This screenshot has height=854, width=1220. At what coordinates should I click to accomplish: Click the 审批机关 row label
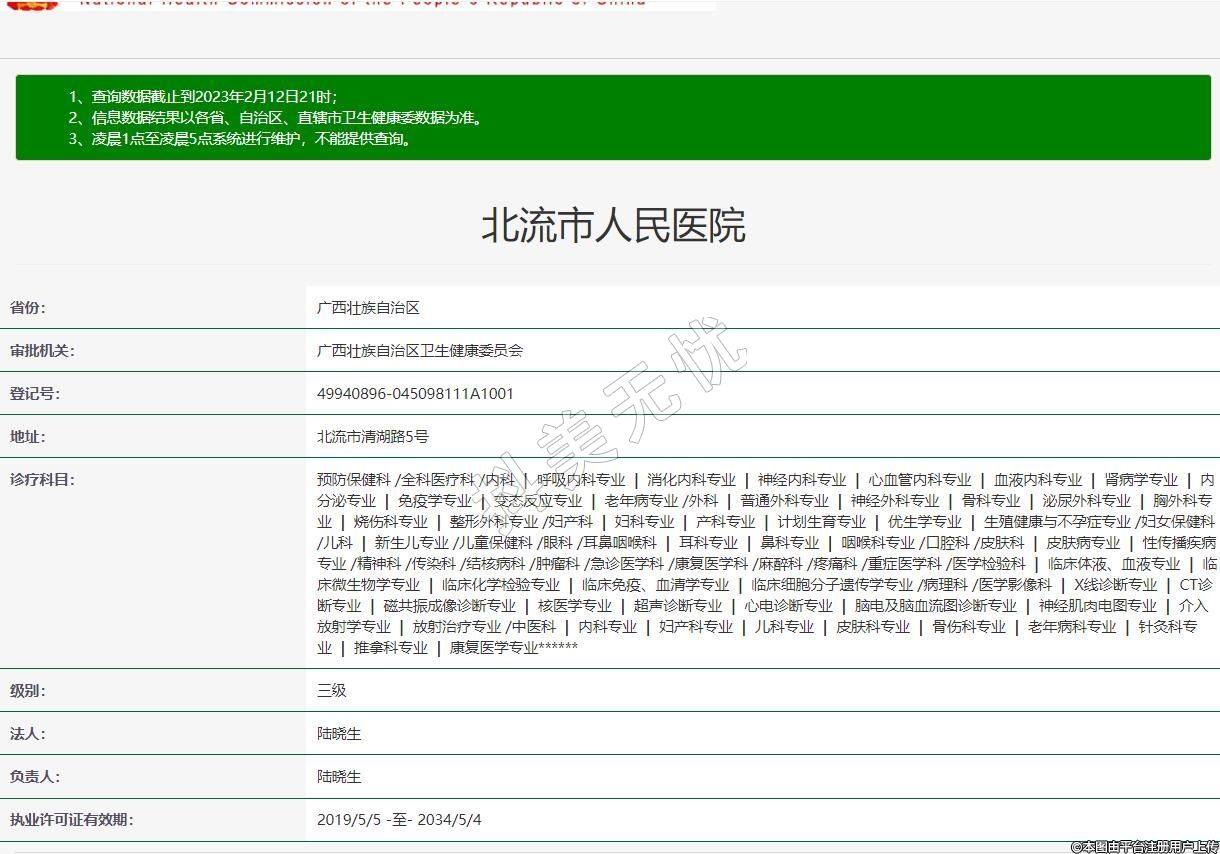(42, 351)
